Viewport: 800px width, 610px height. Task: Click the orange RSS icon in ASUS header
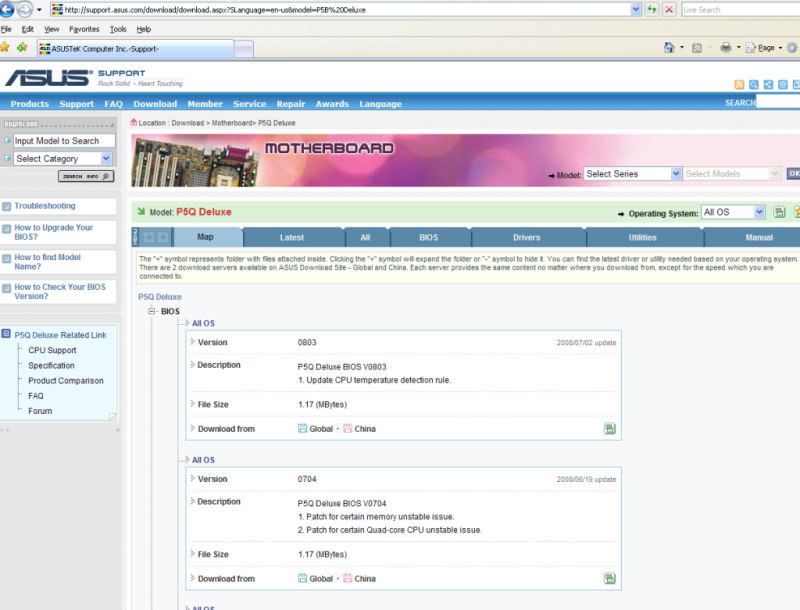tap(739, 85)
